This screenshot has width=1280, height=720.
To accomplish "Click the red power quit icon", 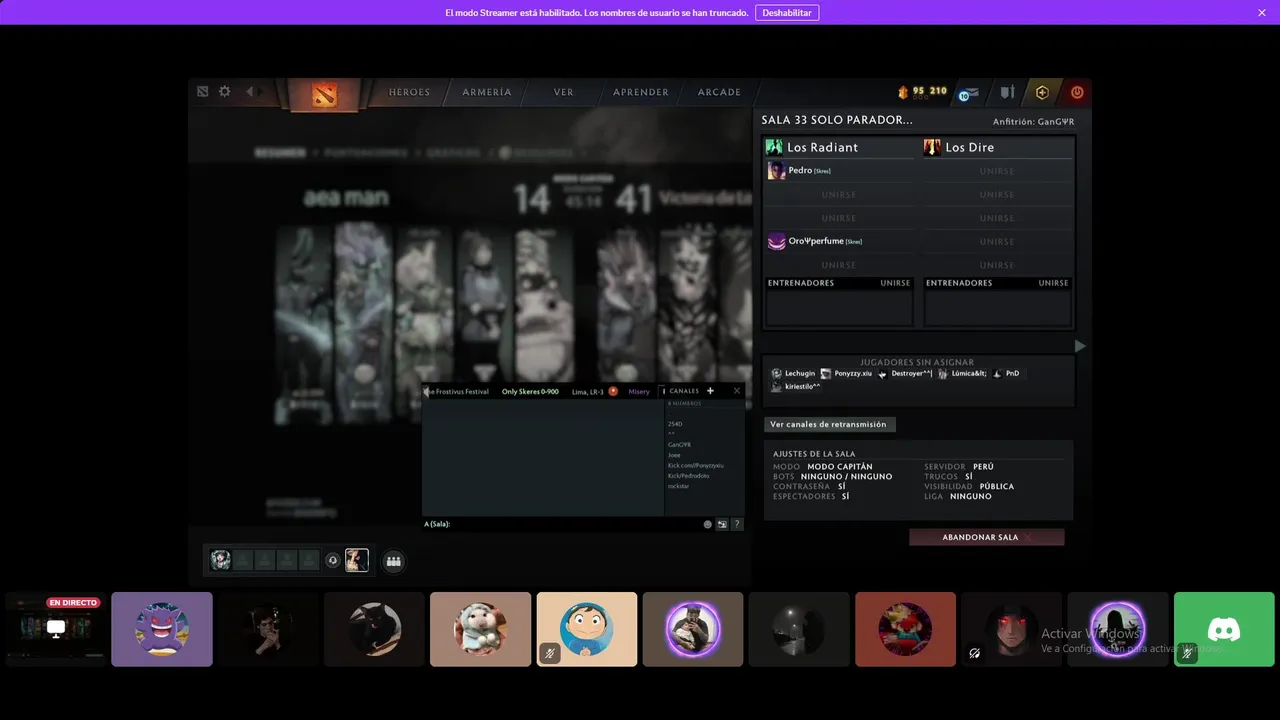I will [1077, 92].
